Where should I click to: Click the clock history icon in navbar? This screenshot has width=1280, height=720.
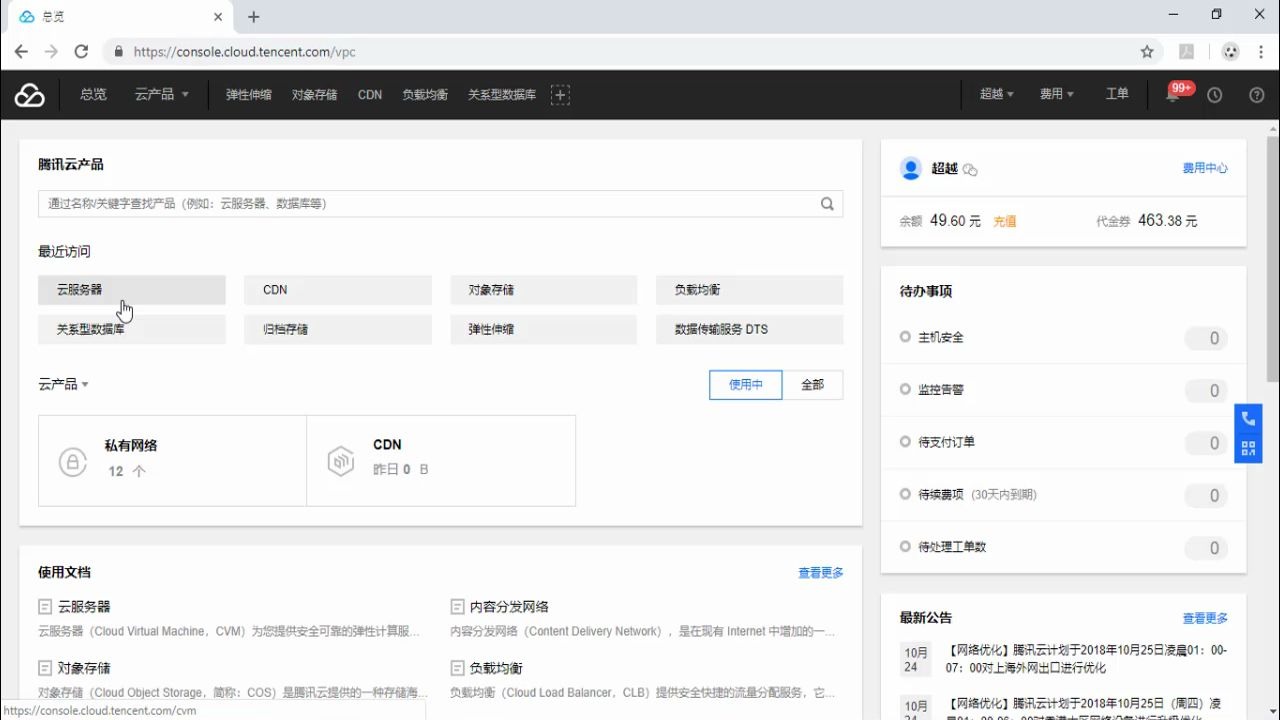(x=1214, y=95)
